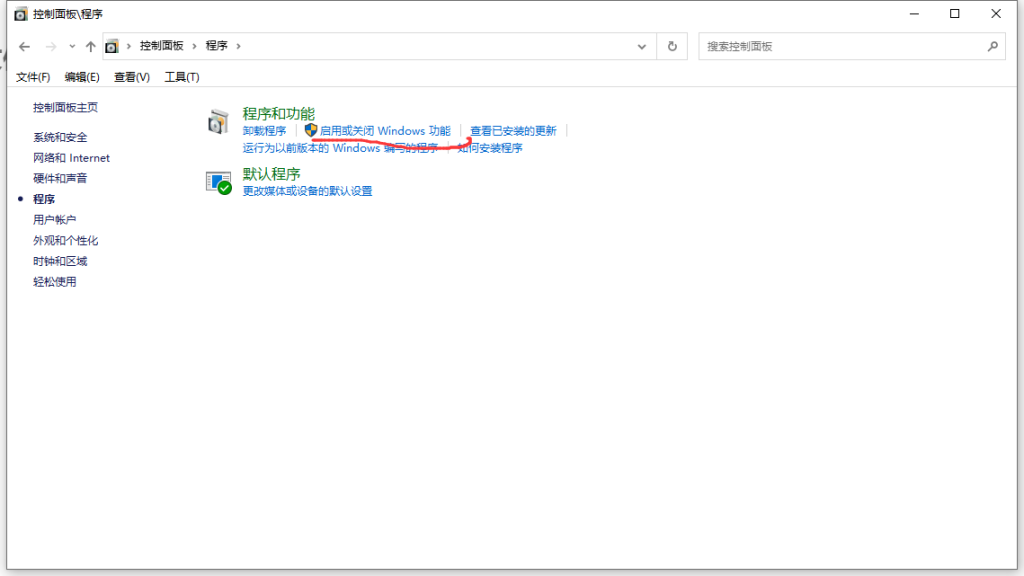Click 查看已安装的更新 link
1024x576 pixels.
[513, 131]
